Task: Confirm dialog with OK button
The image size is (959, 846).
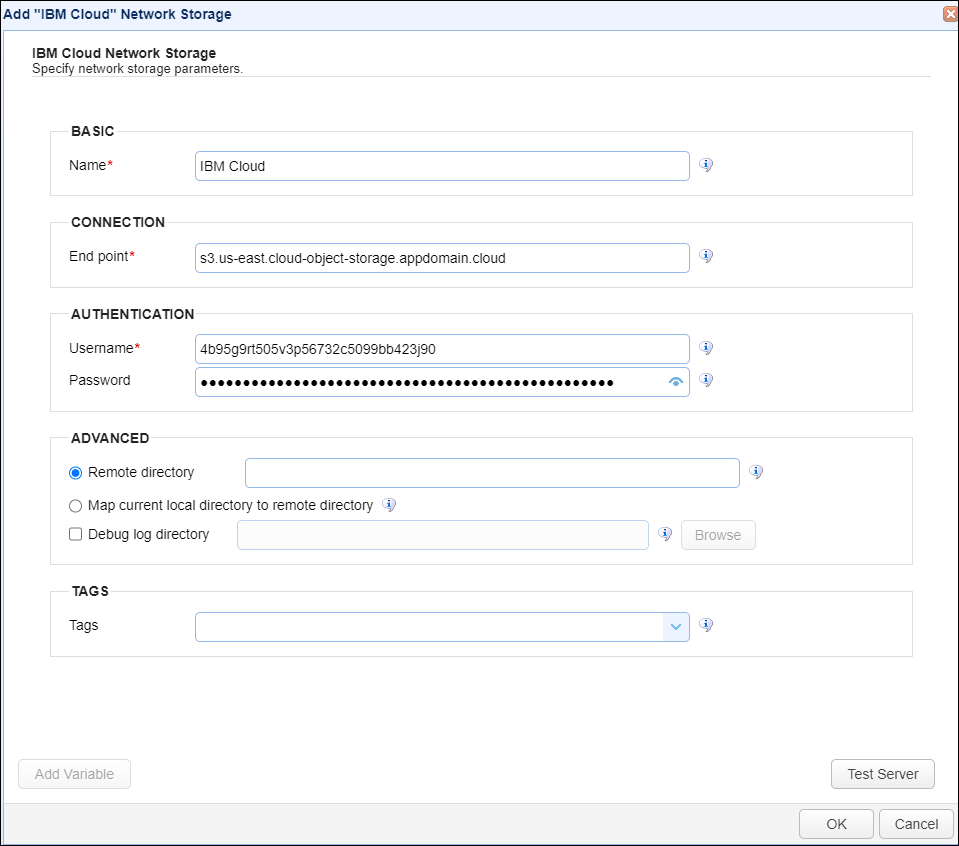Action: [836, 824]
